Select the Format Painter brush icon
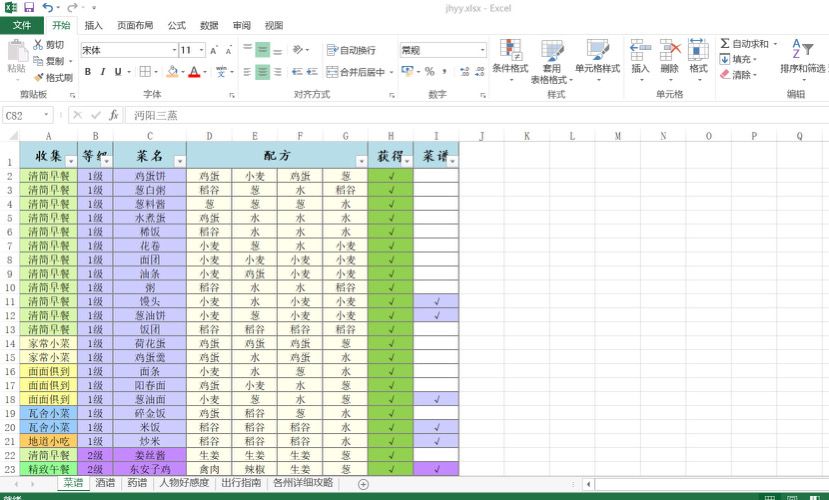This screenshot has width=829, height=500. tap(39, 78)
